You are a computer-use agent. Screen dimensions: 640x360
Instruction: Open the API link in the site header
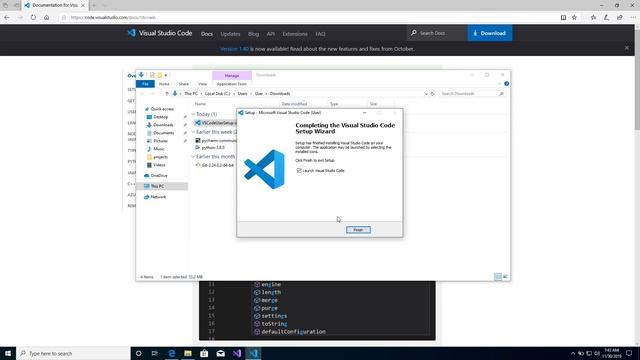[x=270, y=34]
